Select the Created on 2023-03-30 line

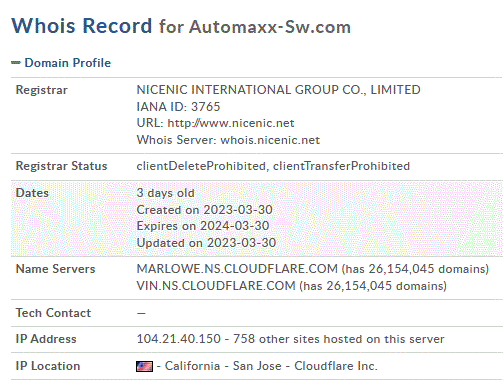pyautogui.click(x=204, y=210)
